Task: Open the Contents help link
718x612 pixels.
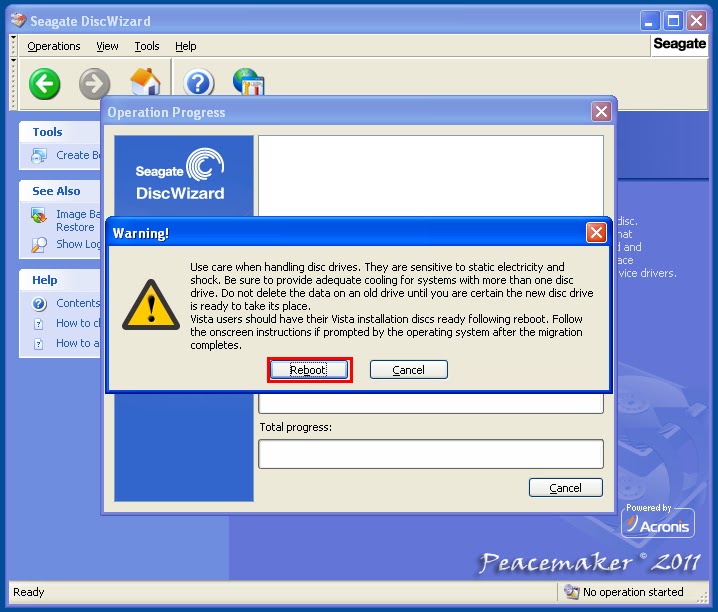Action: (x=78, y=303)
